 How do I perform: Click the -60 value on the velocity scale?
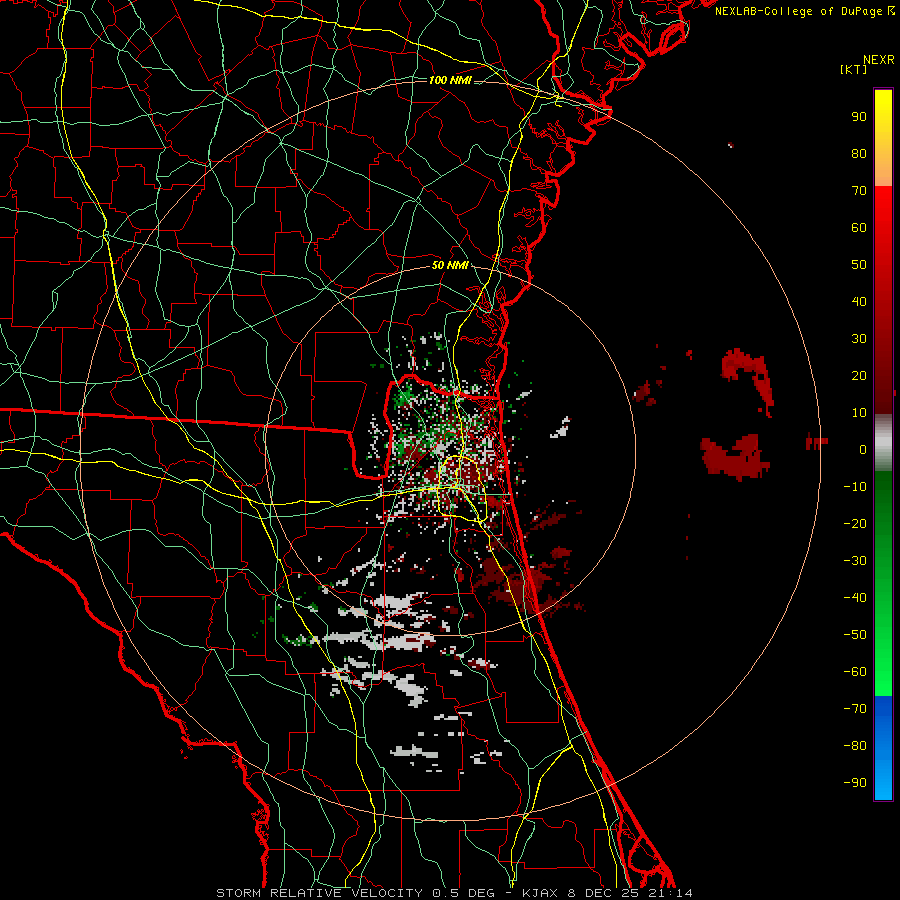855,672
